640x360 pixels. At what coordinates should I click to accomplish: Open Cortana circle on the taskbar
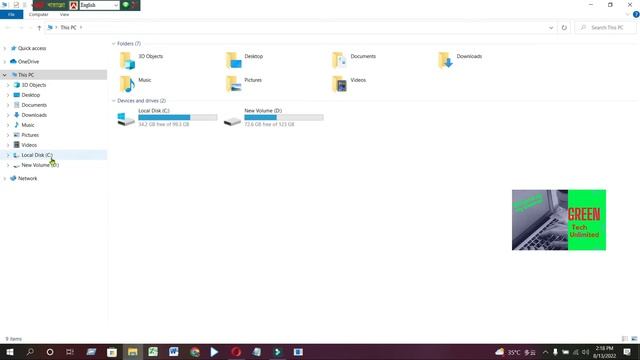point(50,352)
